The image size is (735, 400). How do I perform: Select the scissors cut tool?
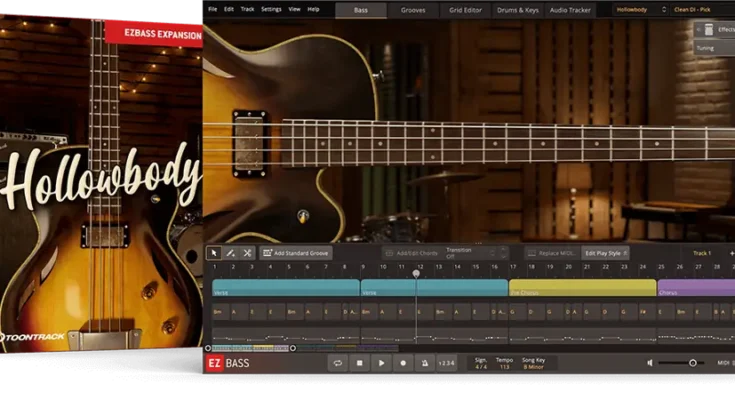(247, 253)
